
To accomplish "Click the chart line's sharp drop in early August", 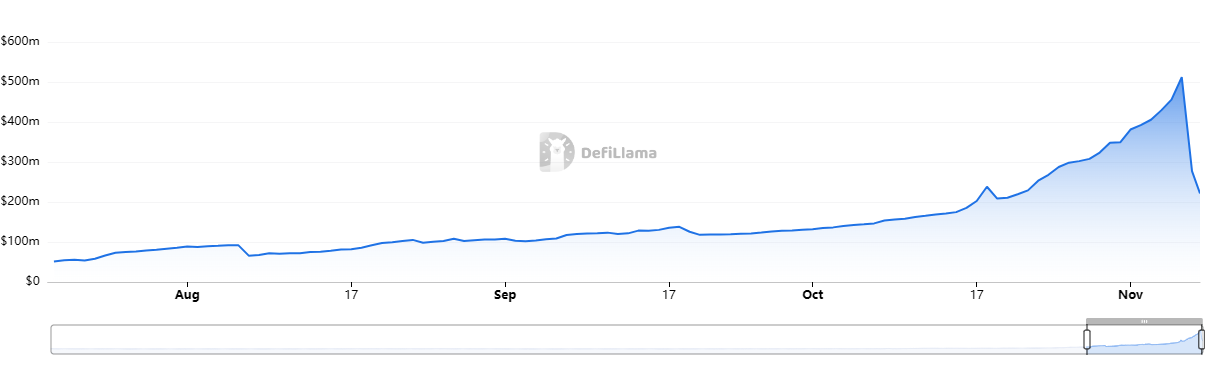I will click(243, 251).
